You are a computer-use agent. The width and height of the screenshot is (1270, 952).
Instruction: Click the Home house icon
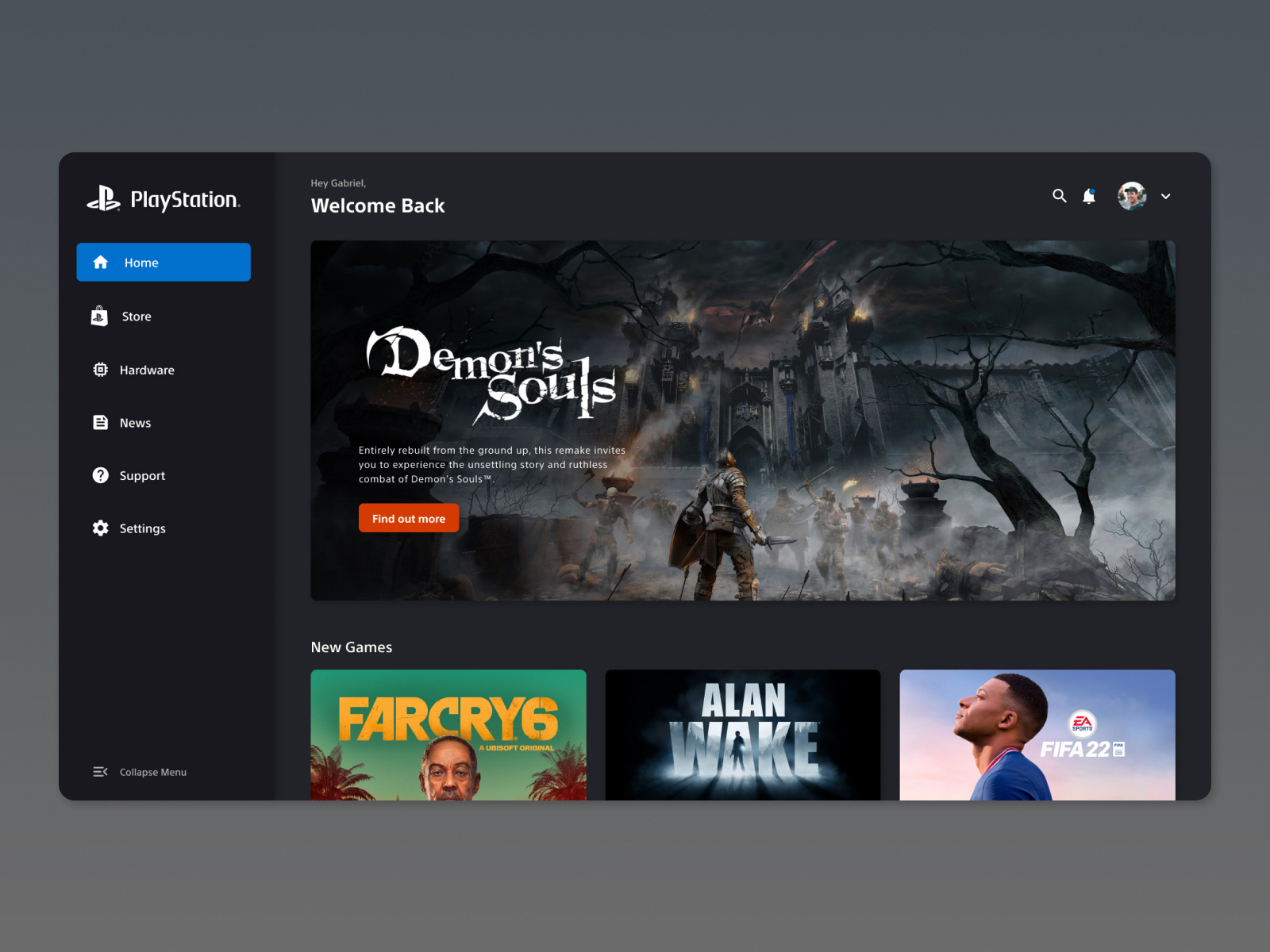pyautogui.click(x=101, y=263)
